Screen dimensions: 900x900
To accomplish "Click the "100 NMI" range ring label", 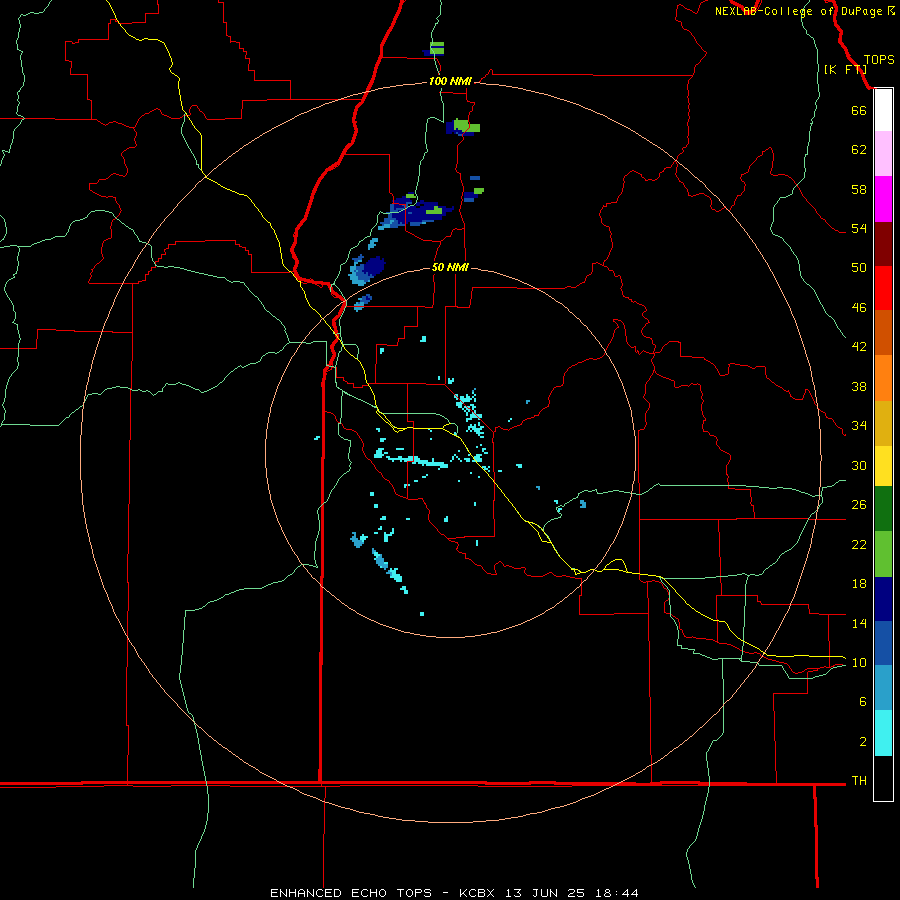I will [x=450, y=82].
